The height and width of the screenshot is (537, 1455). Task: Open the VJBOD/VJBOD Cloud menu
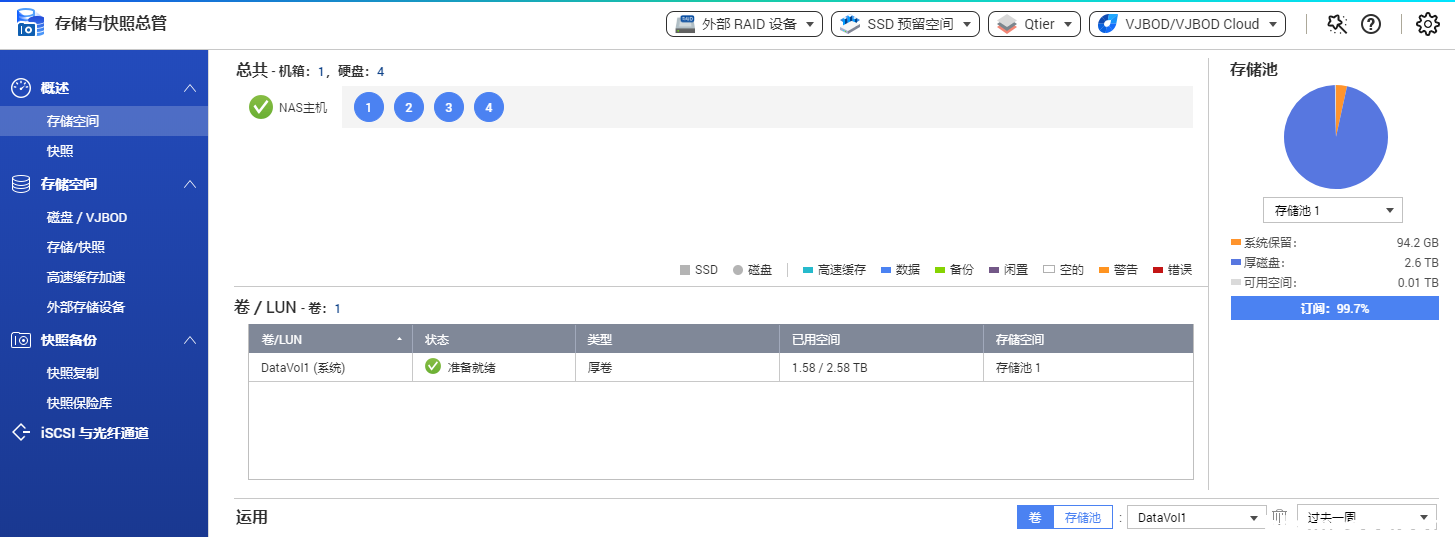[x=1187, y=24]
